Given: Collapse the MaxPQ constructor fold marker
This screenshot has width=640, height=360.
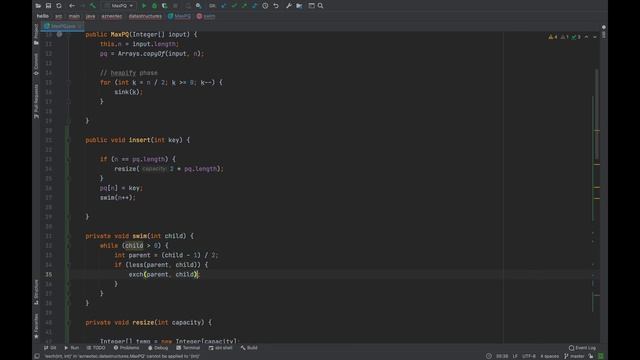Looking at the screenshot, I should point(69,35).
